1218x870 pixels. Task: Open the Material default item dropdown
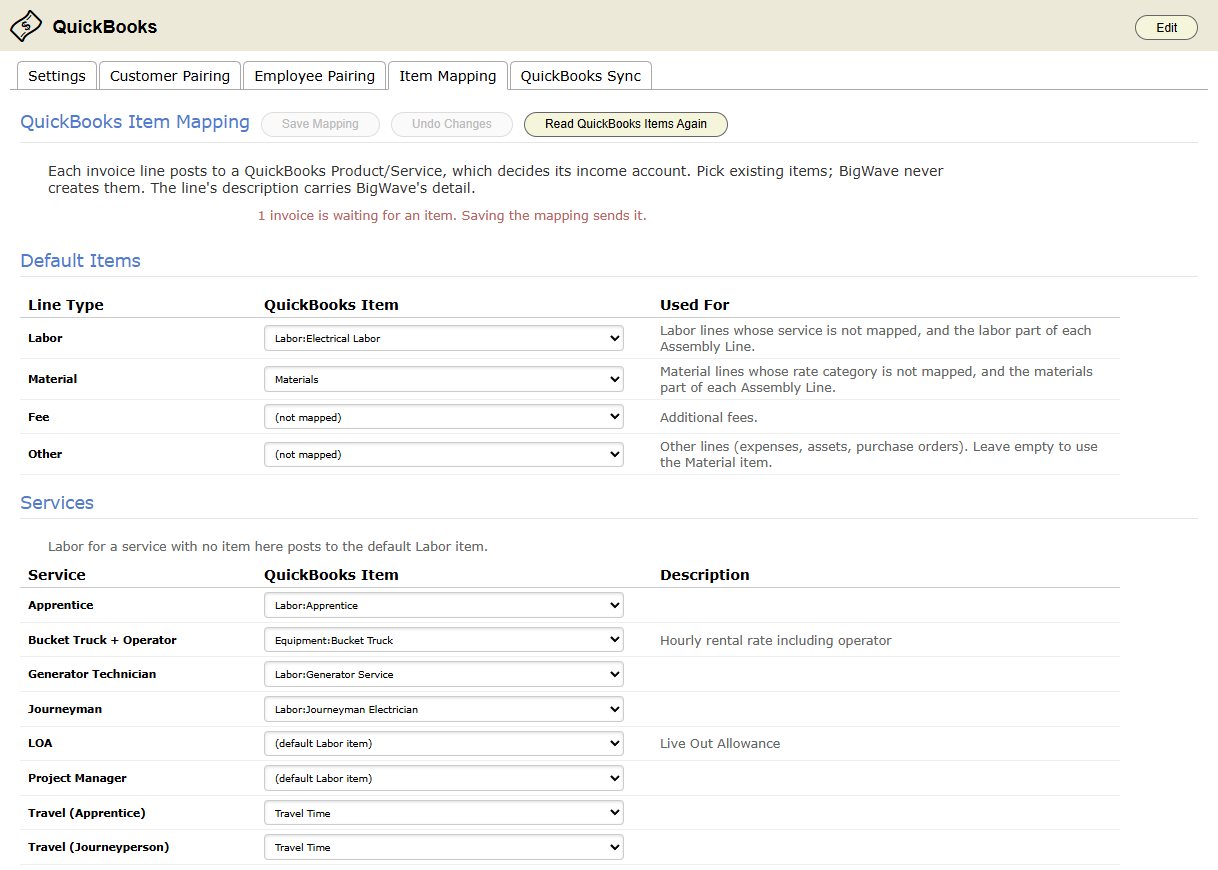tap(444, 379)
